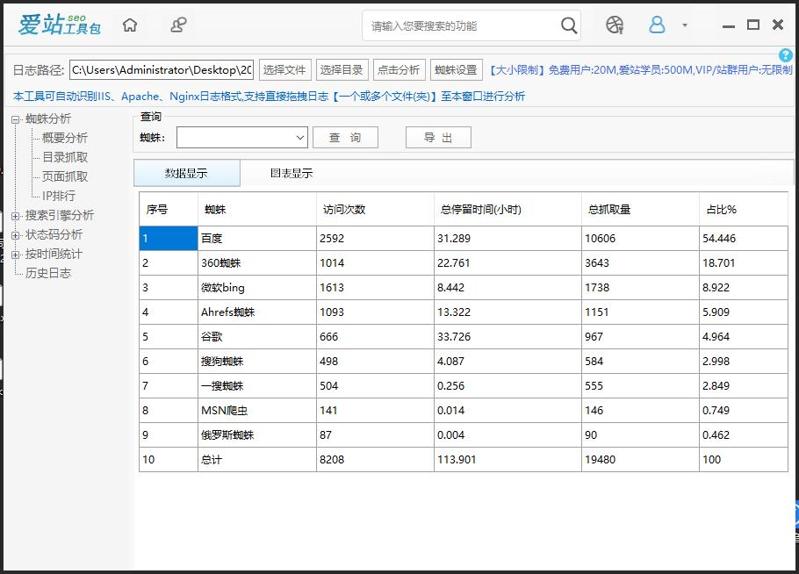
Task: Click the magnifier search icon
Action: pos(568,26)
